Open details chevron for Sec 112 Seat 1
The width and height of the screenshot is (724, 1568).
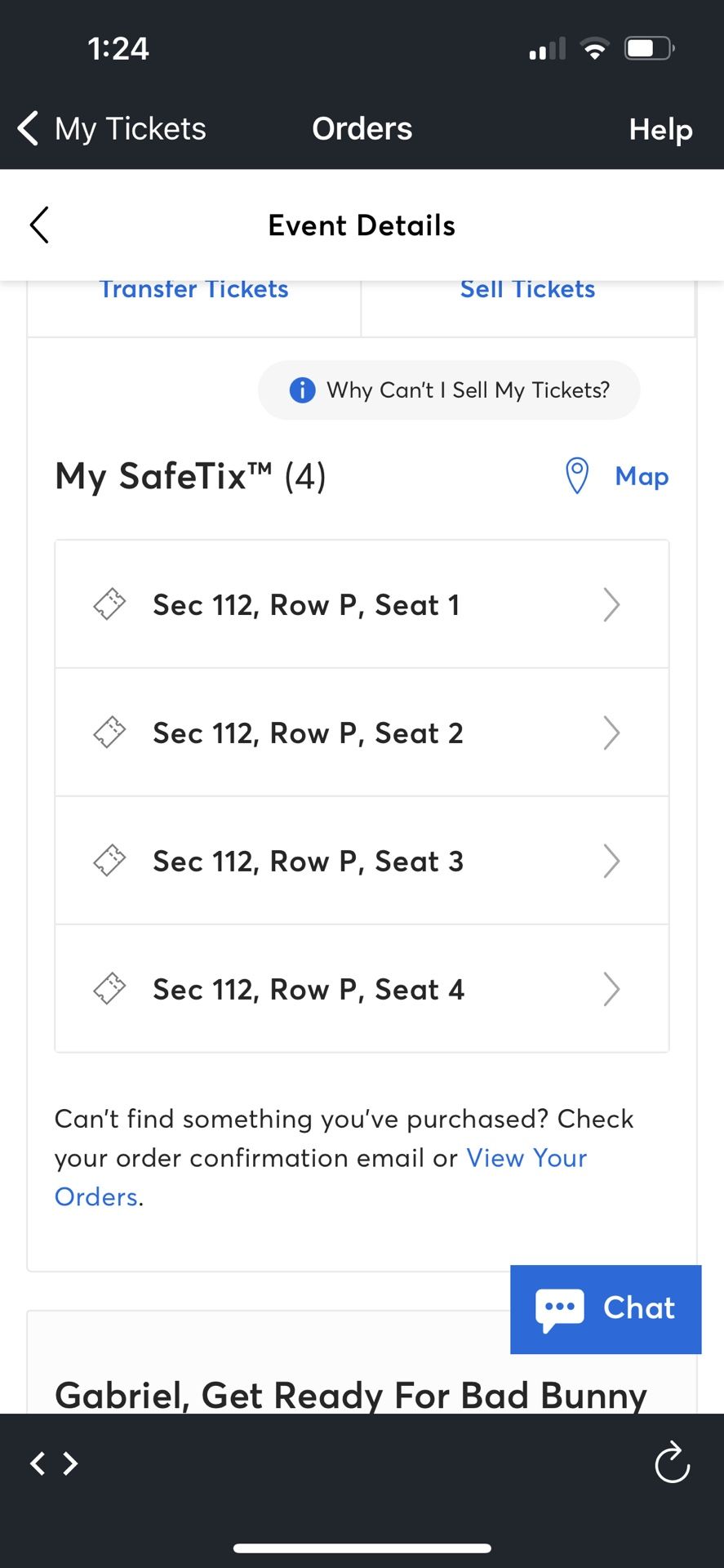[x=611, y=604]
